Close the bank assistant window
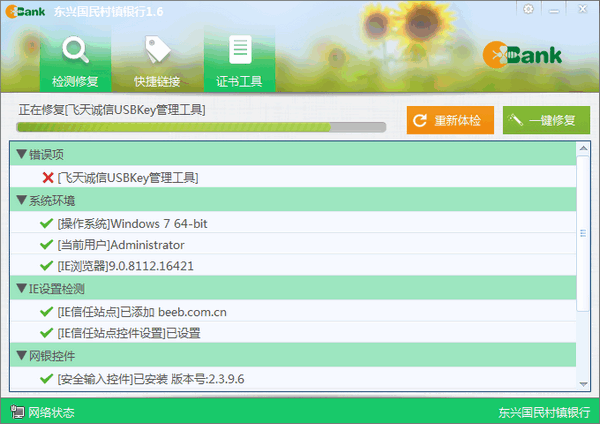 pyautogui.click(x=582, y=9)
